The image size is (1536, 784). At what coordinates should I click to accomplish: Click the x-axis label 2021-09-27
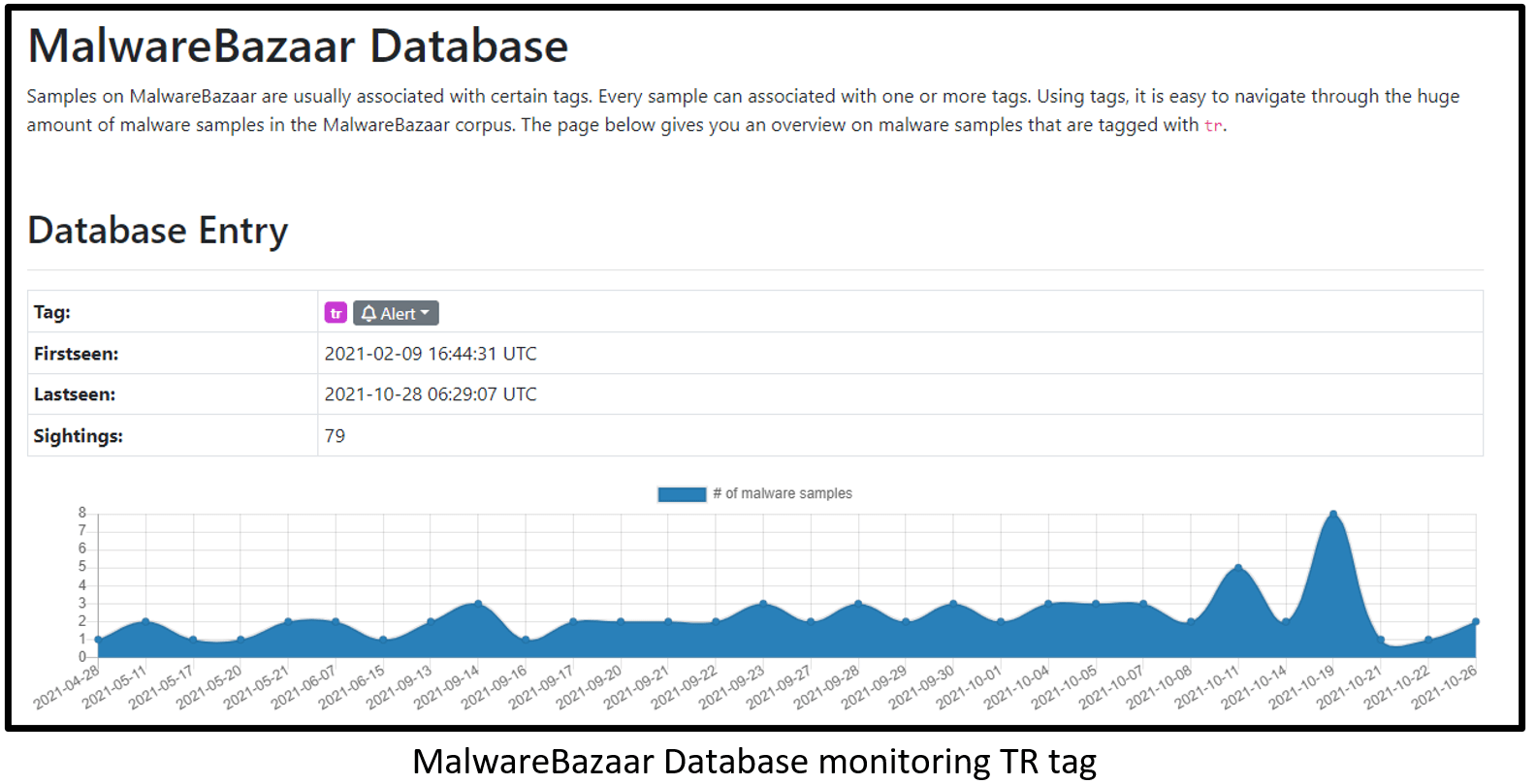[780, 686]
